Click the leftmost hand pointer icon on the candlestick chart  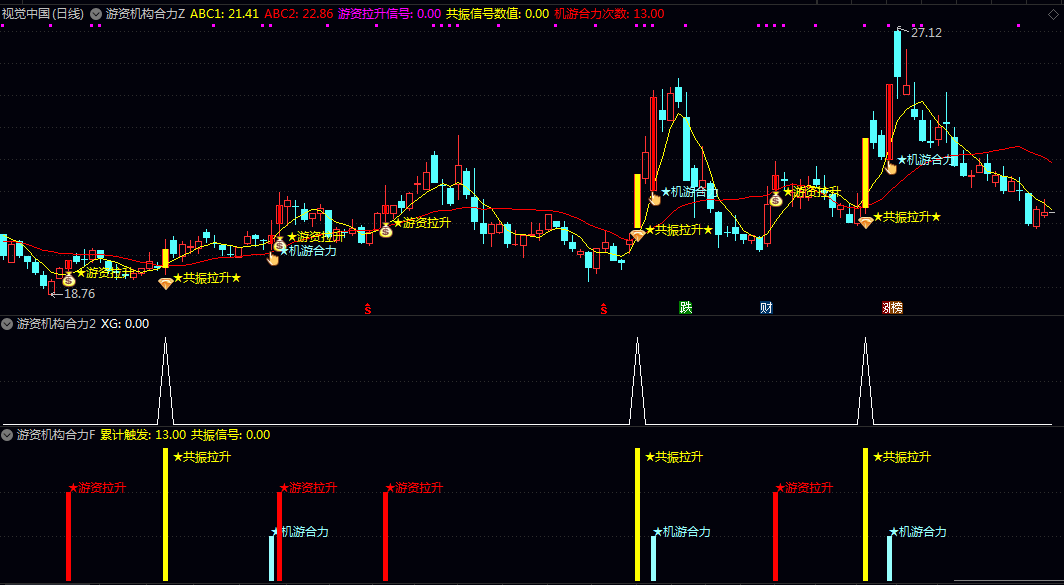click(x=273, y=258)
